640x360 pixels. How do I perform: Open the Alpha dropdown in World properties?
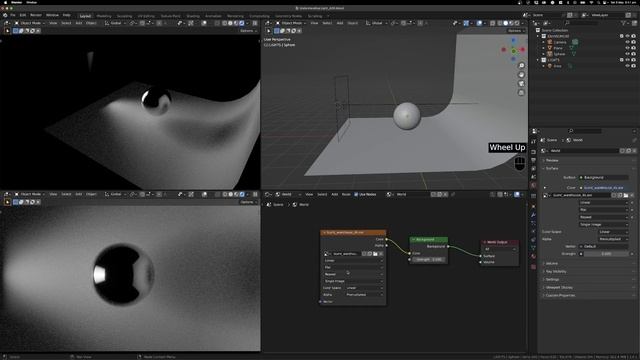[613, 239]
